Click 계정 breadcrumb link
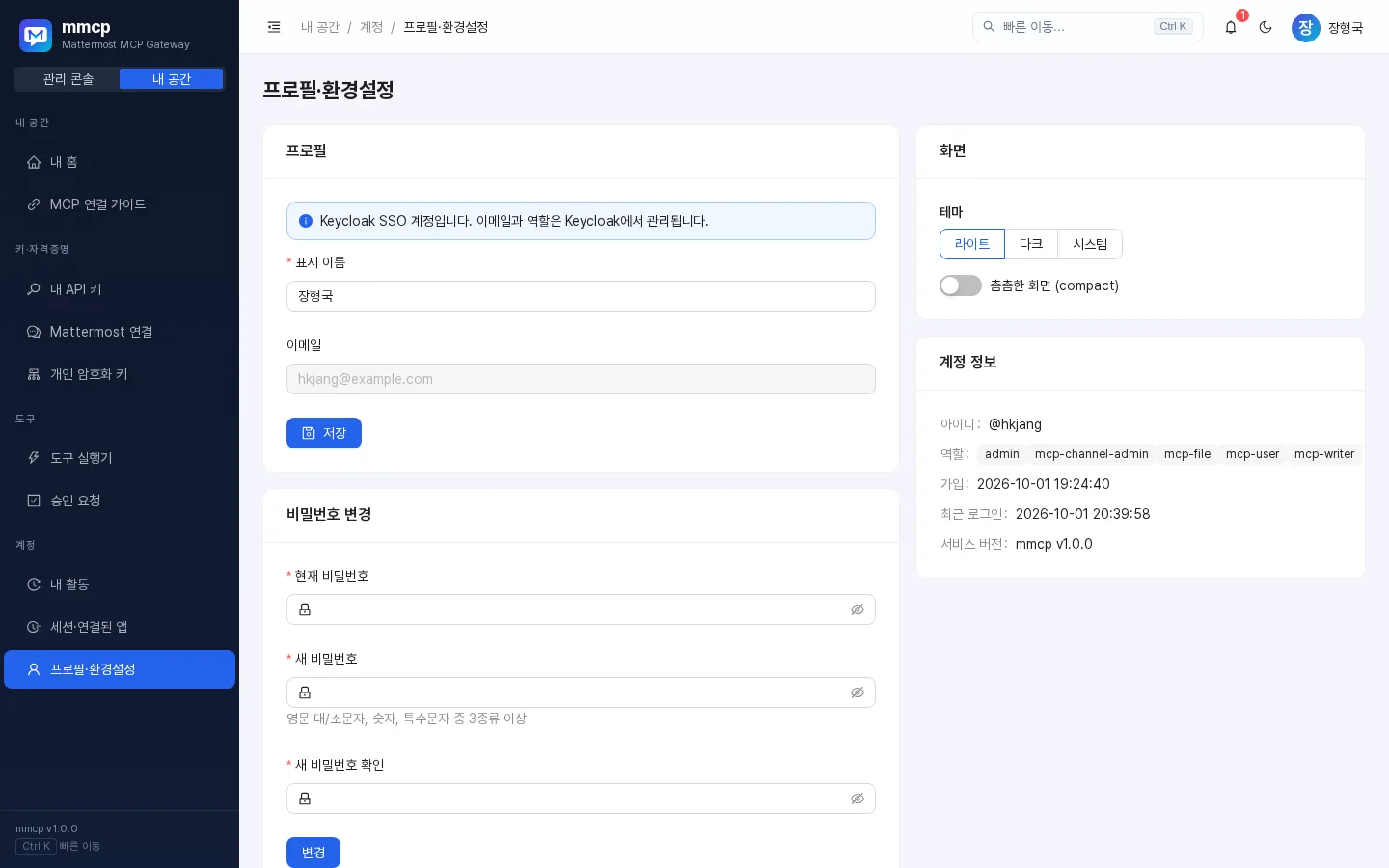This screenshot has width=1389, height=868. [371, 27]
